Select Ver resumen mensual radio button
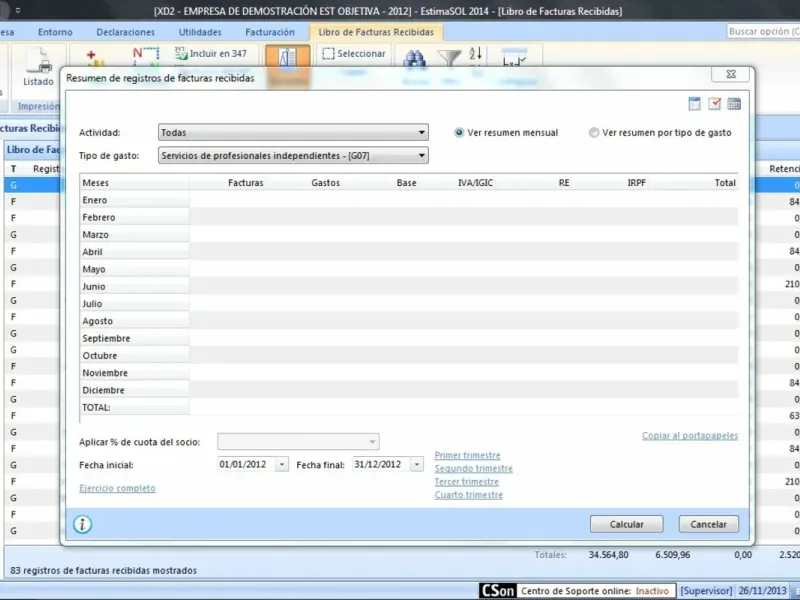 click(x=459, y=133)
